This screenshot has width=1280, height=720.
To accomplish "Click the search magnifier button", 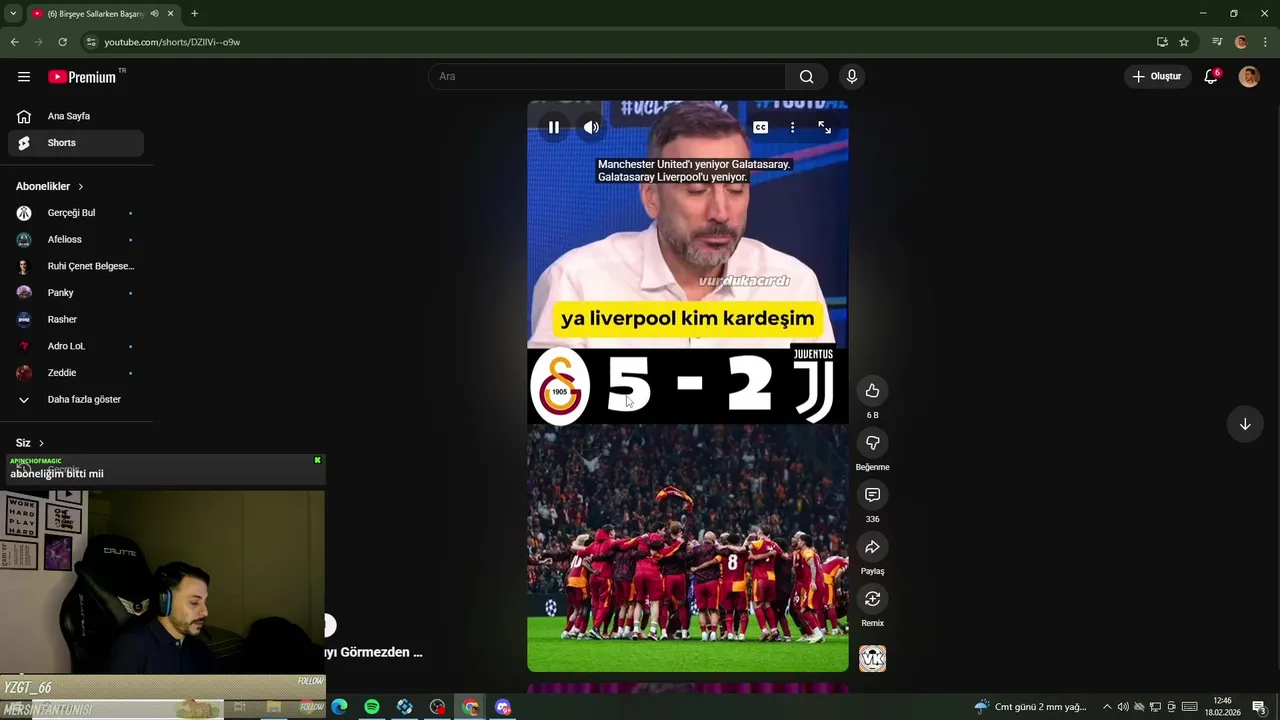I will click(806, 77).
